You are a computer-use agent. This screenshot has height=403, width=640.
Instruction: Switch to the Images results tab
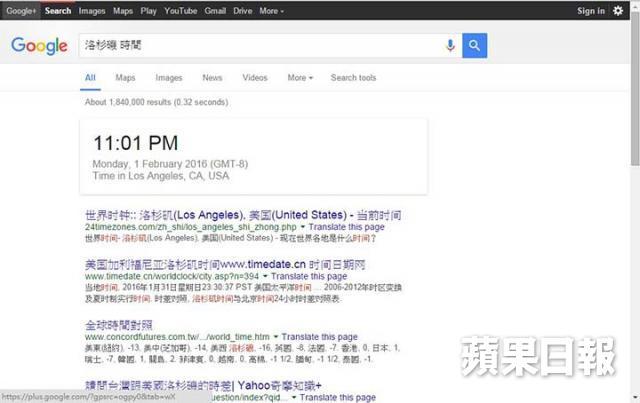click(x=169, y=78)
